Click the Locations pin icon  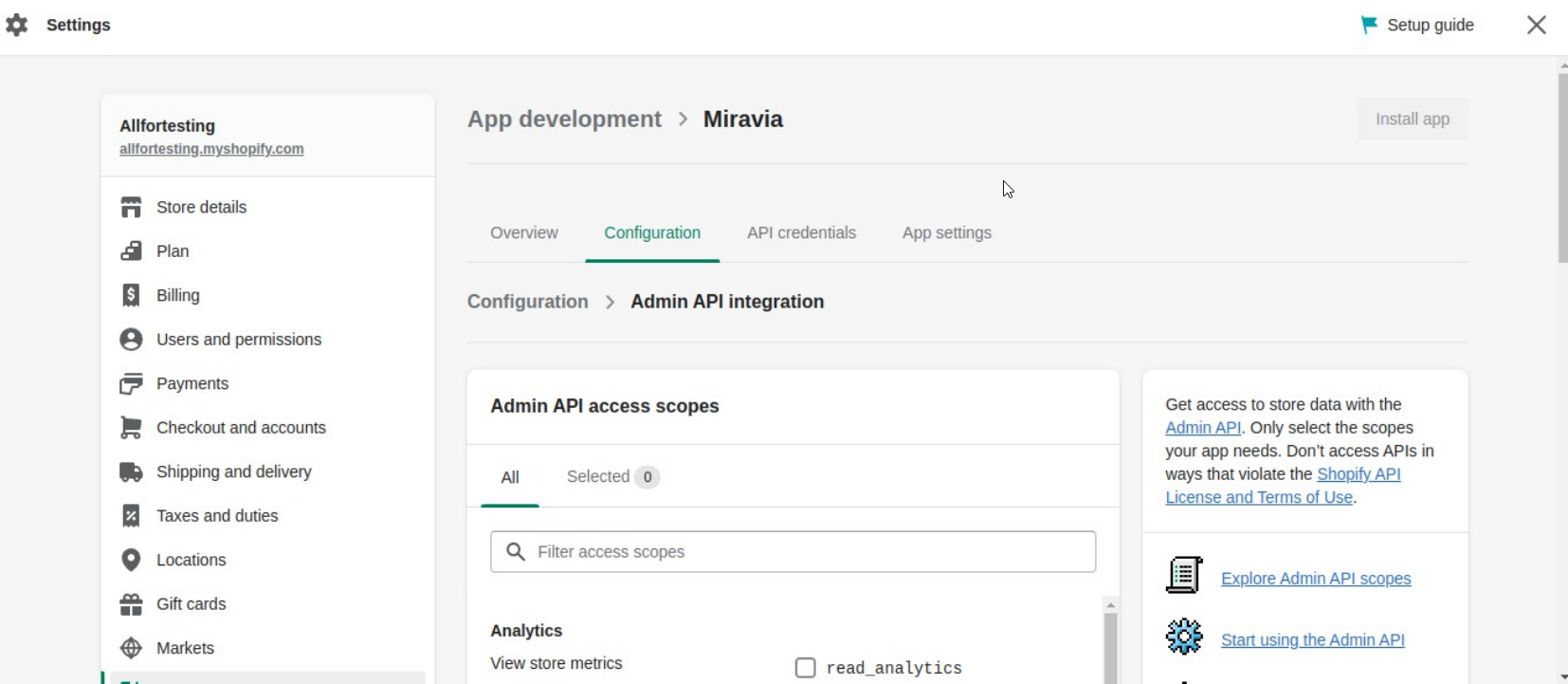[131, 560]
